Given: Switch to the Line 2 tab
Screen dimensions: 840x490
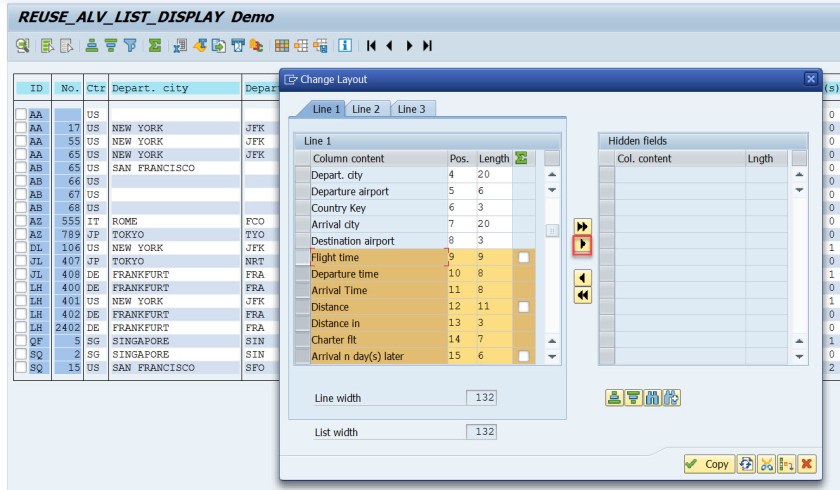Looking at the screenshot, I should click(366, 109).
